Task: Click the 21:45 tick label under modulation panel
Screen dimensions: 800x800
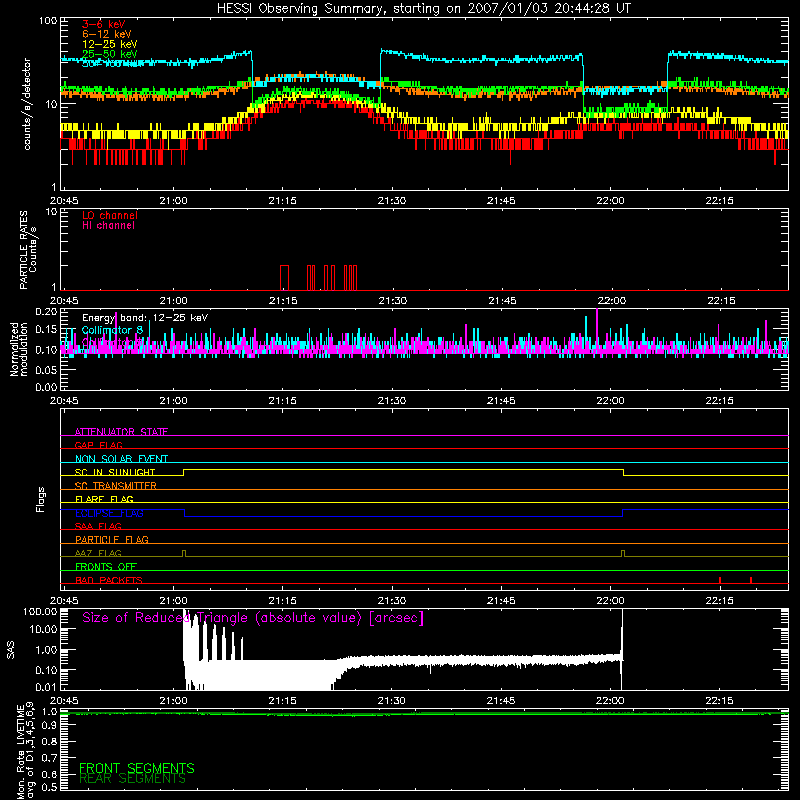Action: [501, 401]
